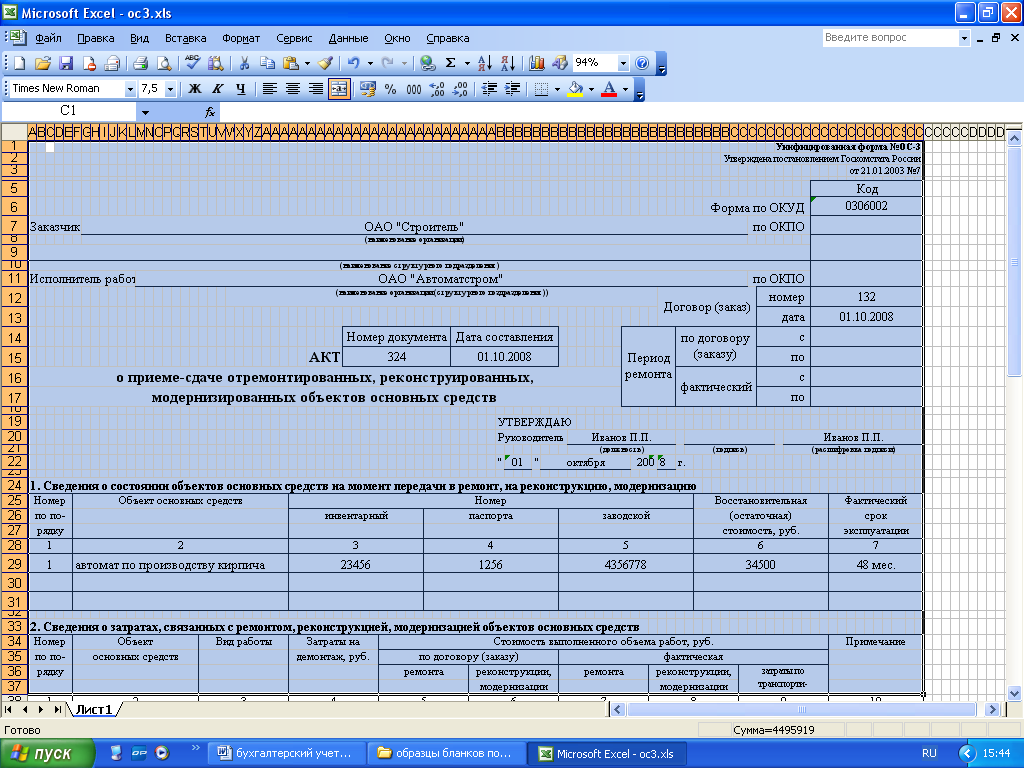Screen dimensions: 1024x768
Task: Expand the font size 7,5 dropdown
Action: (170, 89)
